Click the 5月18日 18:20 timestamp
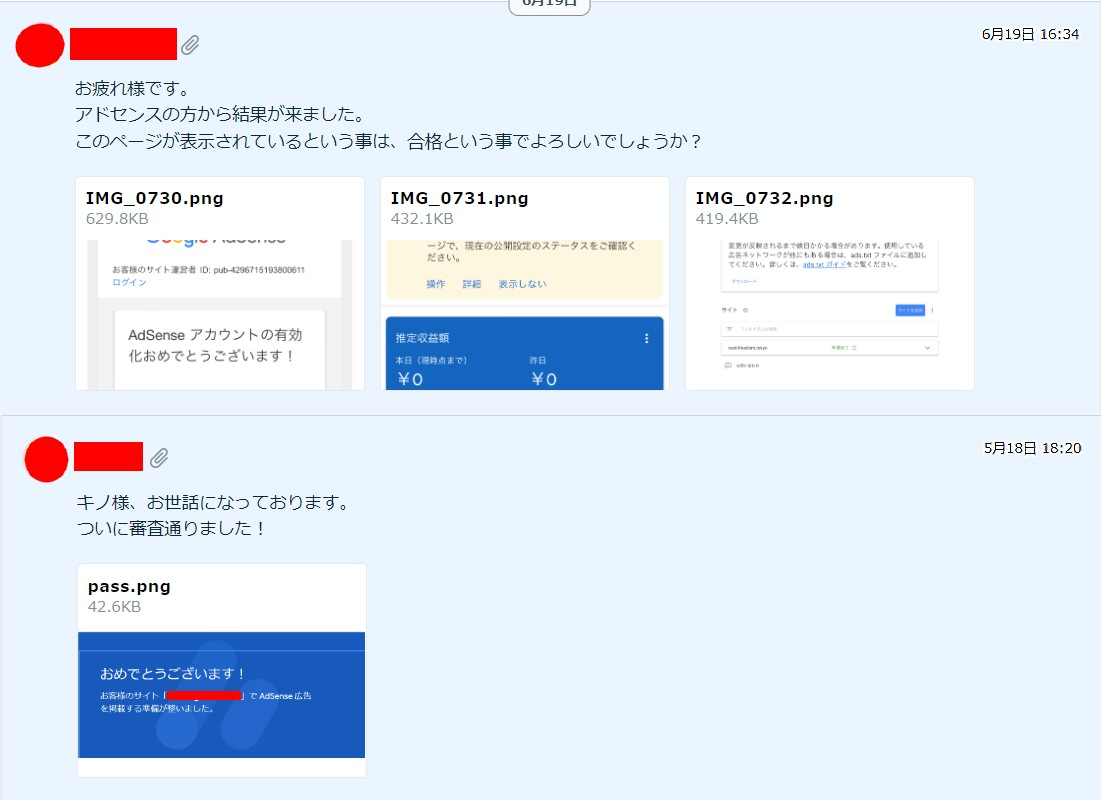Viewport: 1101px width, 800px height. (1032, 447)
